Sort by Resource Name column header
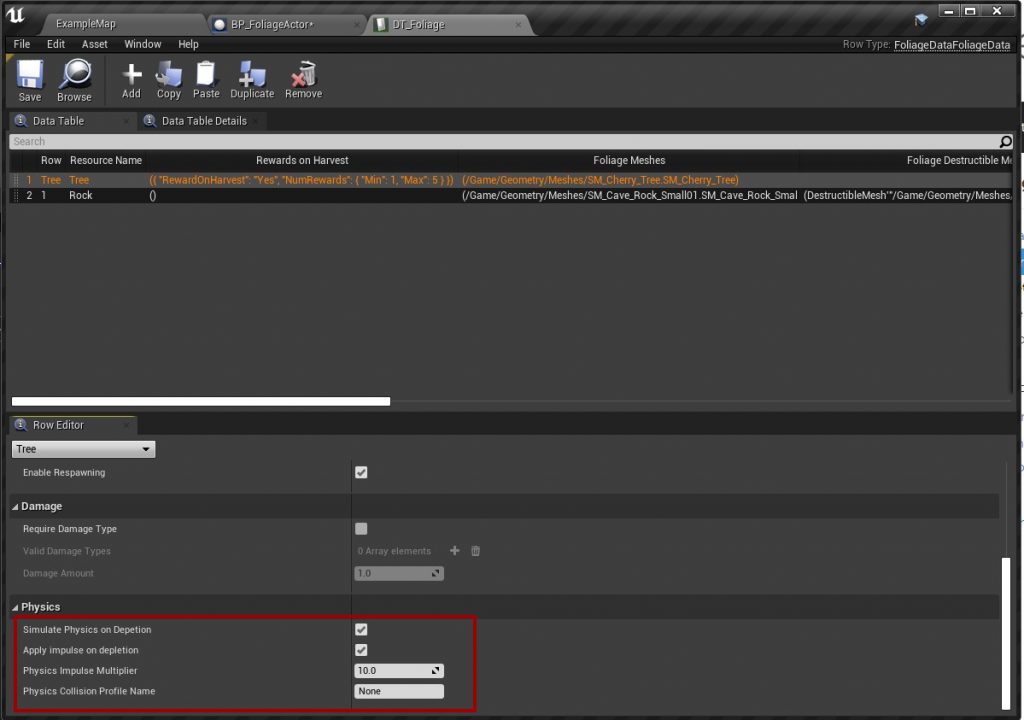 [x=106, y=160]
